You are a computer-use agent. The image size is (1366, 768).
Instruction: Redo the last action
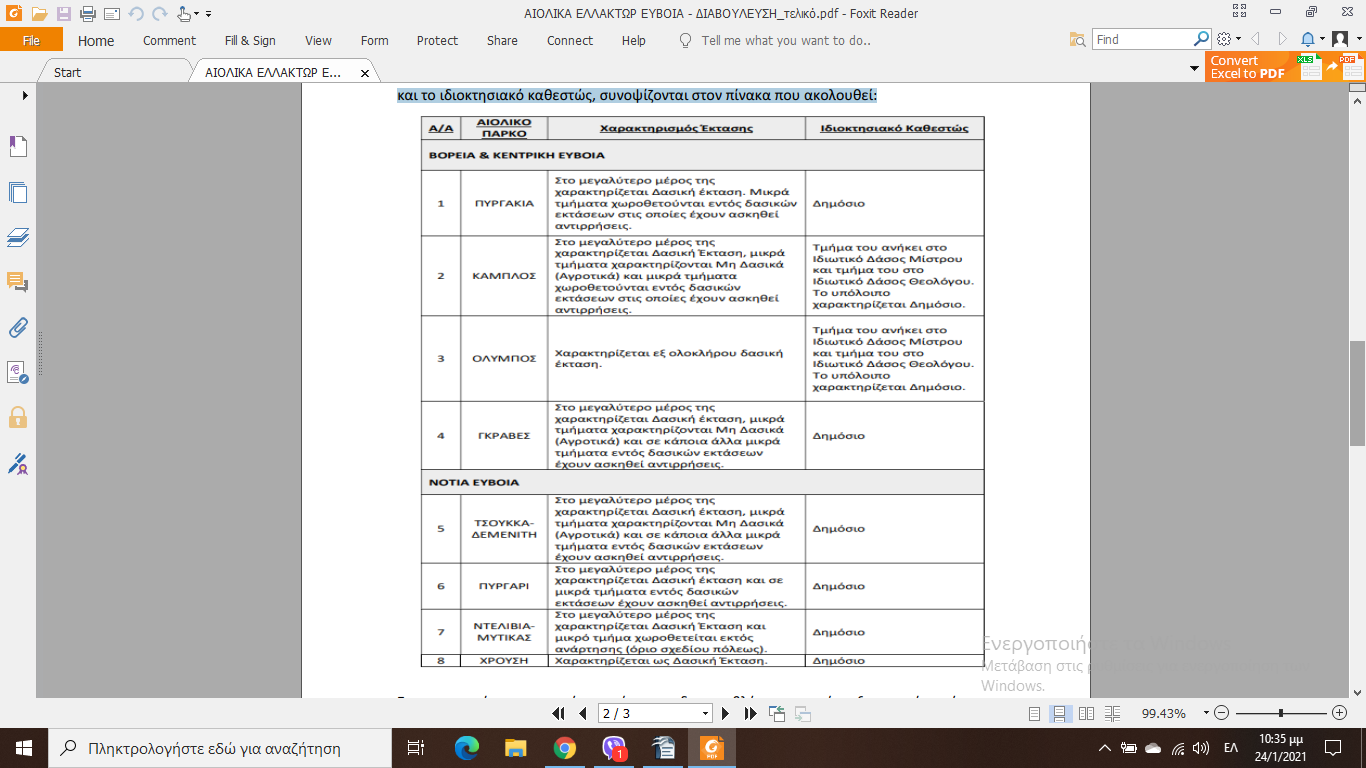[159, 14]
